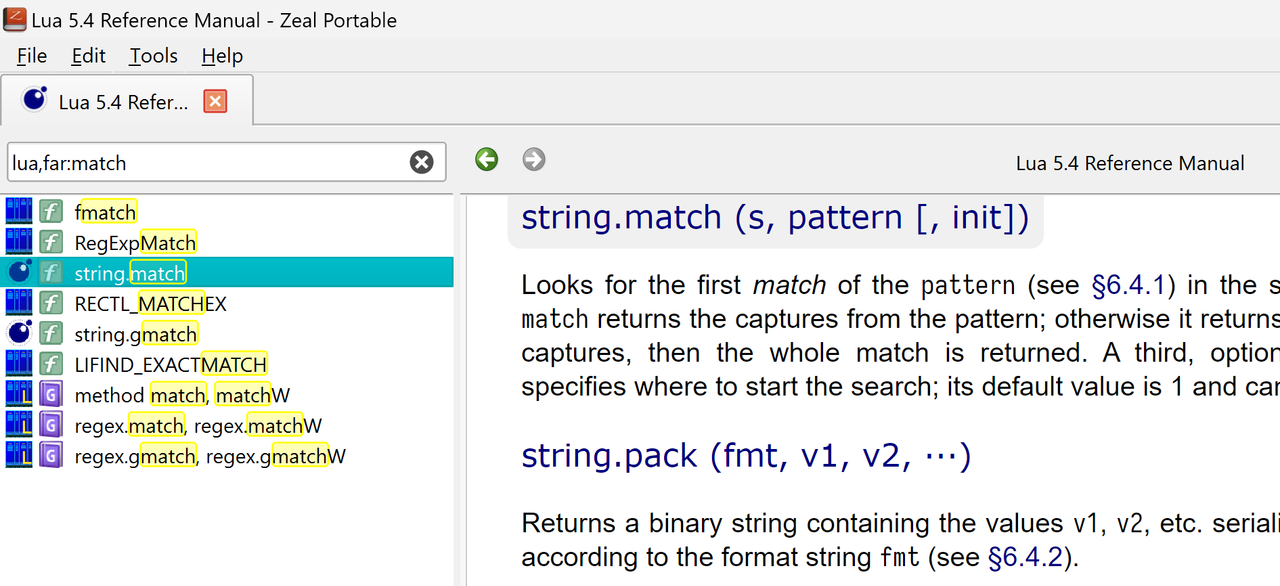Click docset icon beside RECTL_MATCHEX
The image size is (1280, 586).
[19, 303]
